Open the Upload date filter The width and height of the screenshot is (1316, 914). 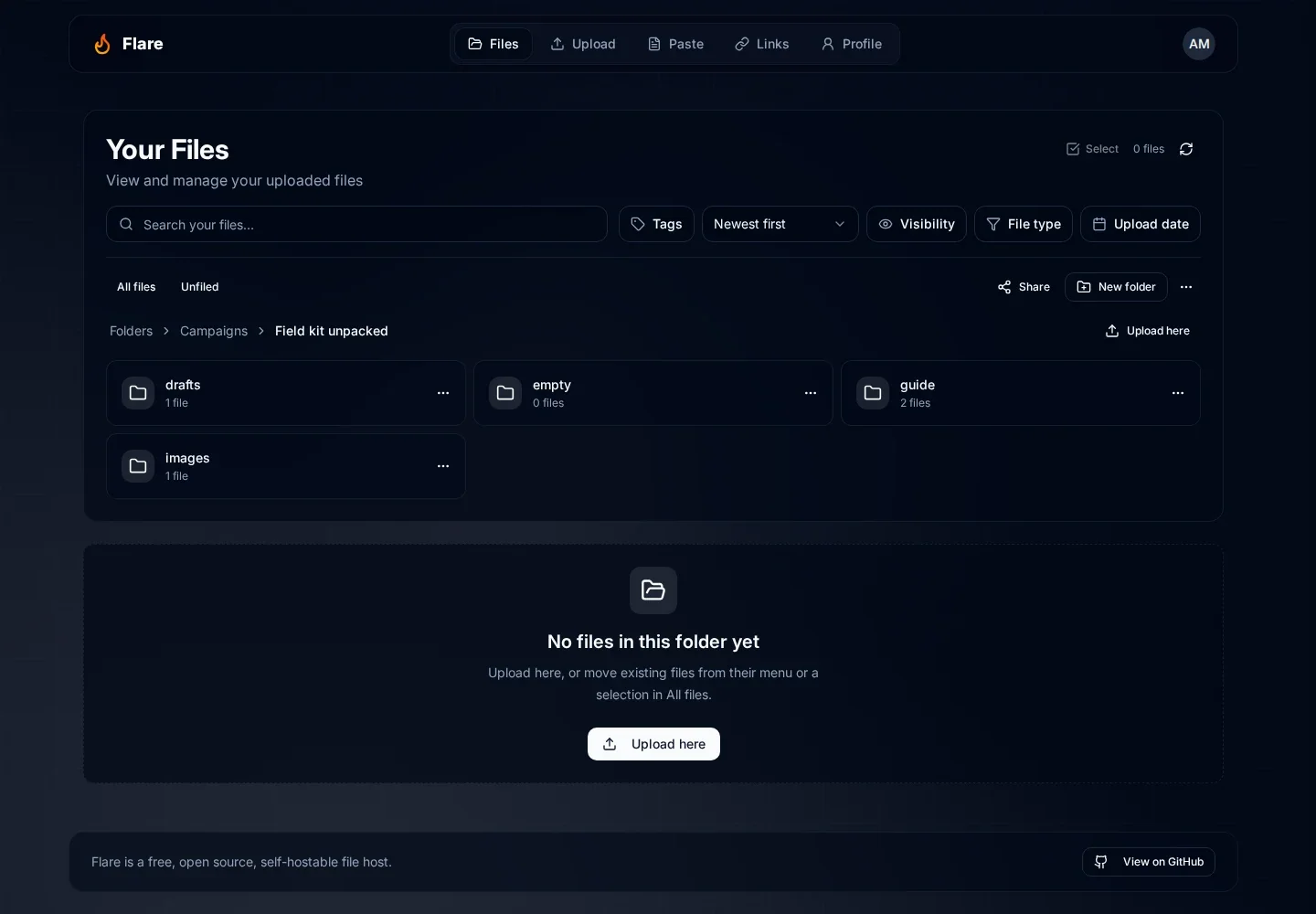coord(1141,224)
